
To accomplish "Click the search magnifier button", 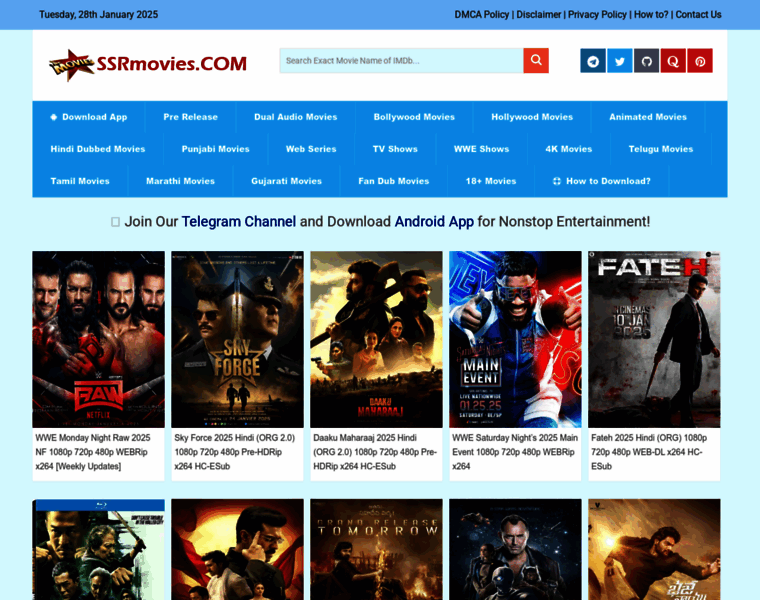I will click(536, 61).
